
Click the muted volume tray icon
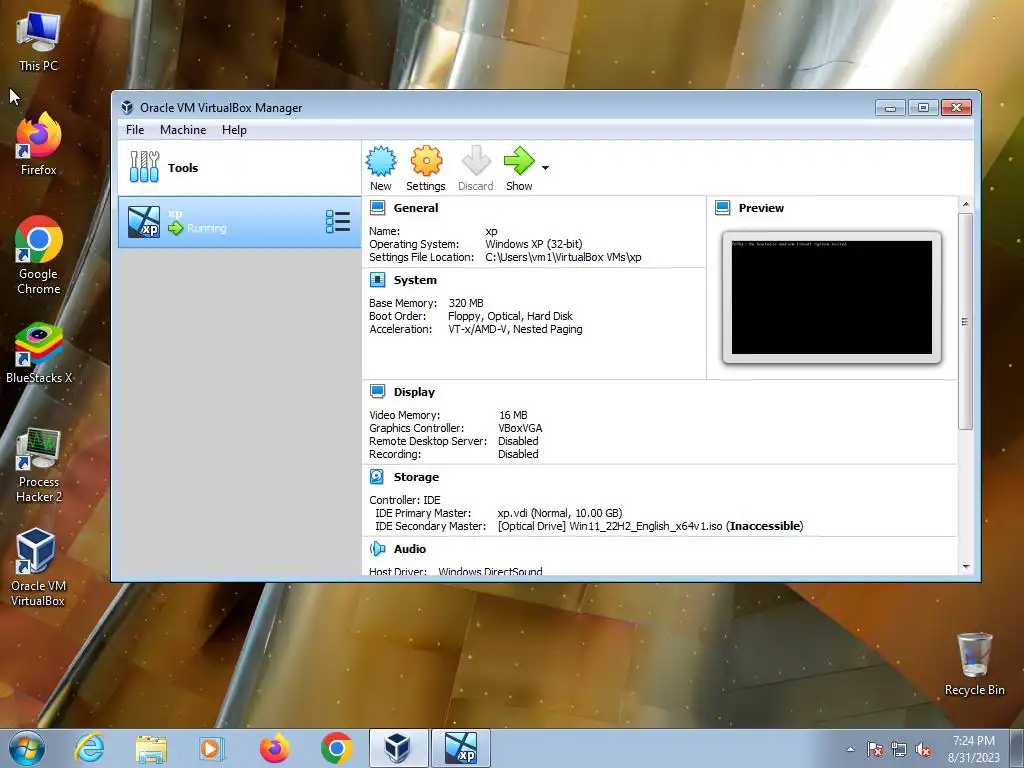[923, 749]
